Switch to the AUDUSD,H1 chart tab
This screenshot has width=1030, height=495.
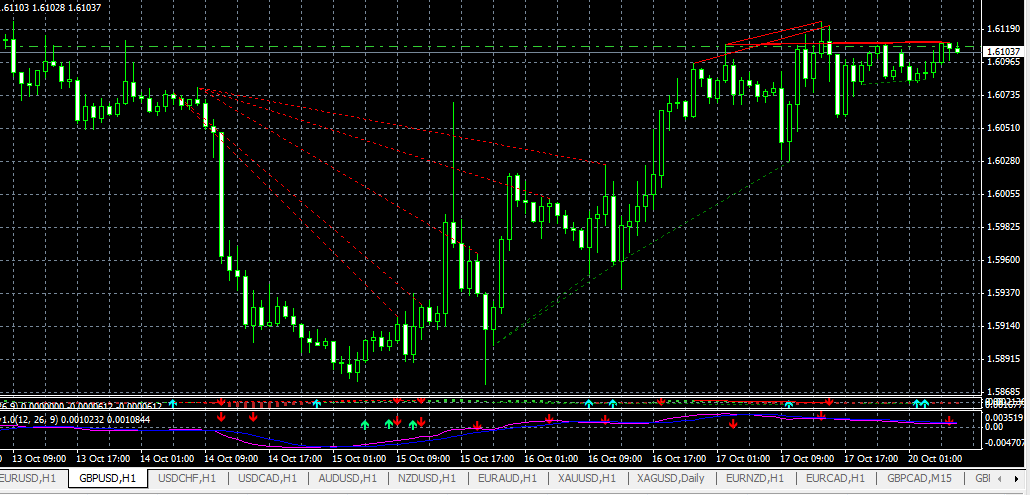click(348, 478)
